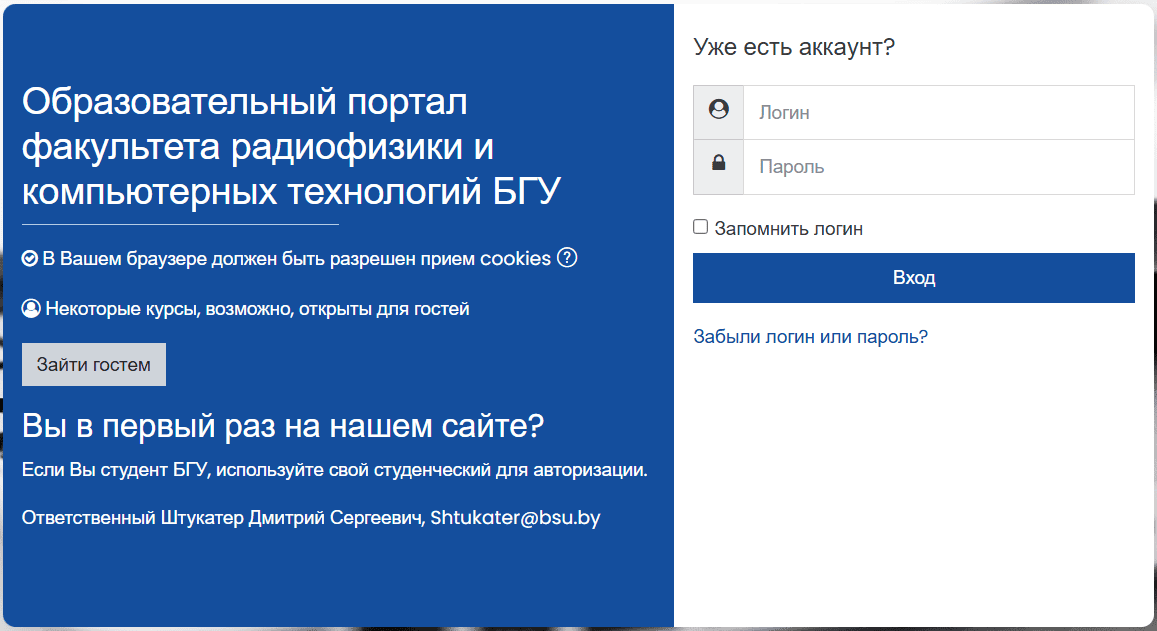
Task: Enable the Запомнить логин checkbox
Action: coord(700,227)
